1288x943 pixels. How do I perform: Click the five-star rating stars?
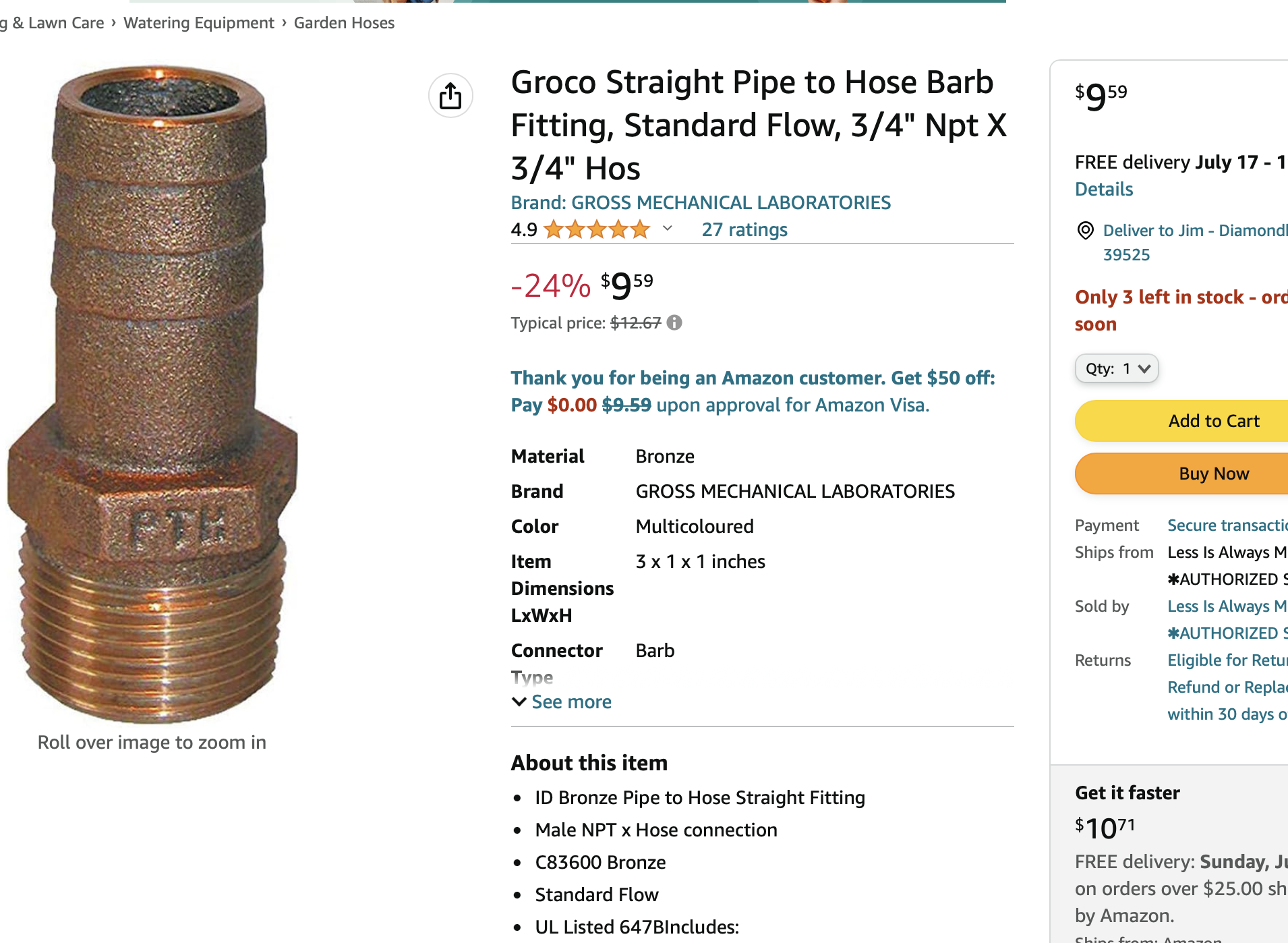coord(597,230)
